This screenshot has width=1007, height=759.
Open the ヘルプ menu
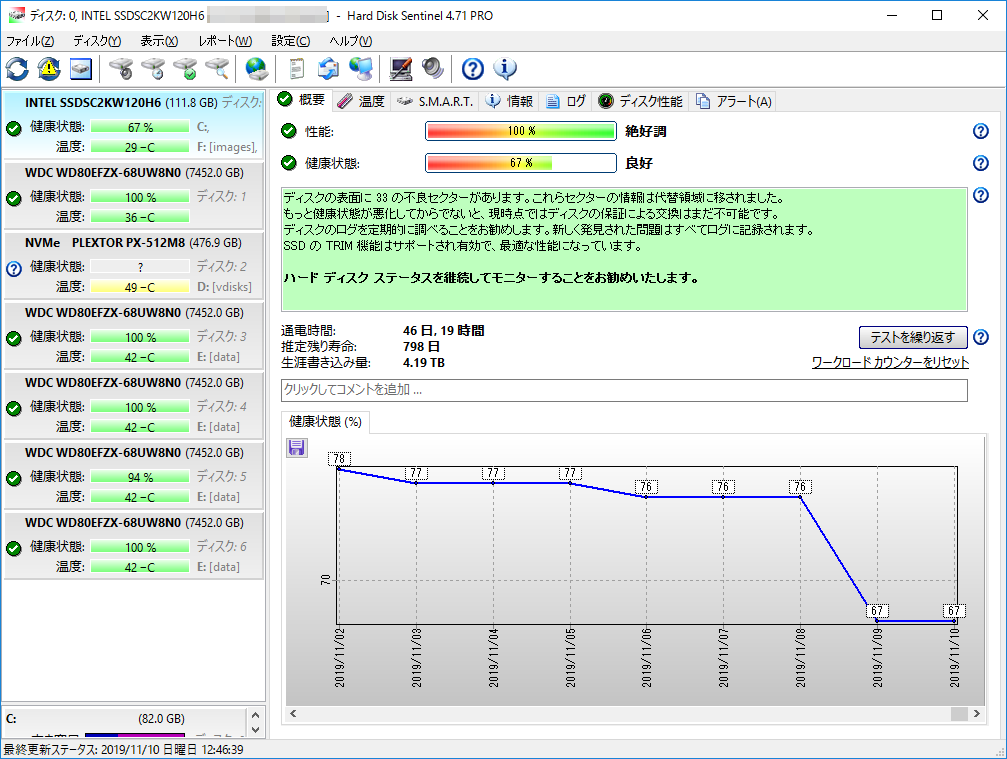click(351, 41)
